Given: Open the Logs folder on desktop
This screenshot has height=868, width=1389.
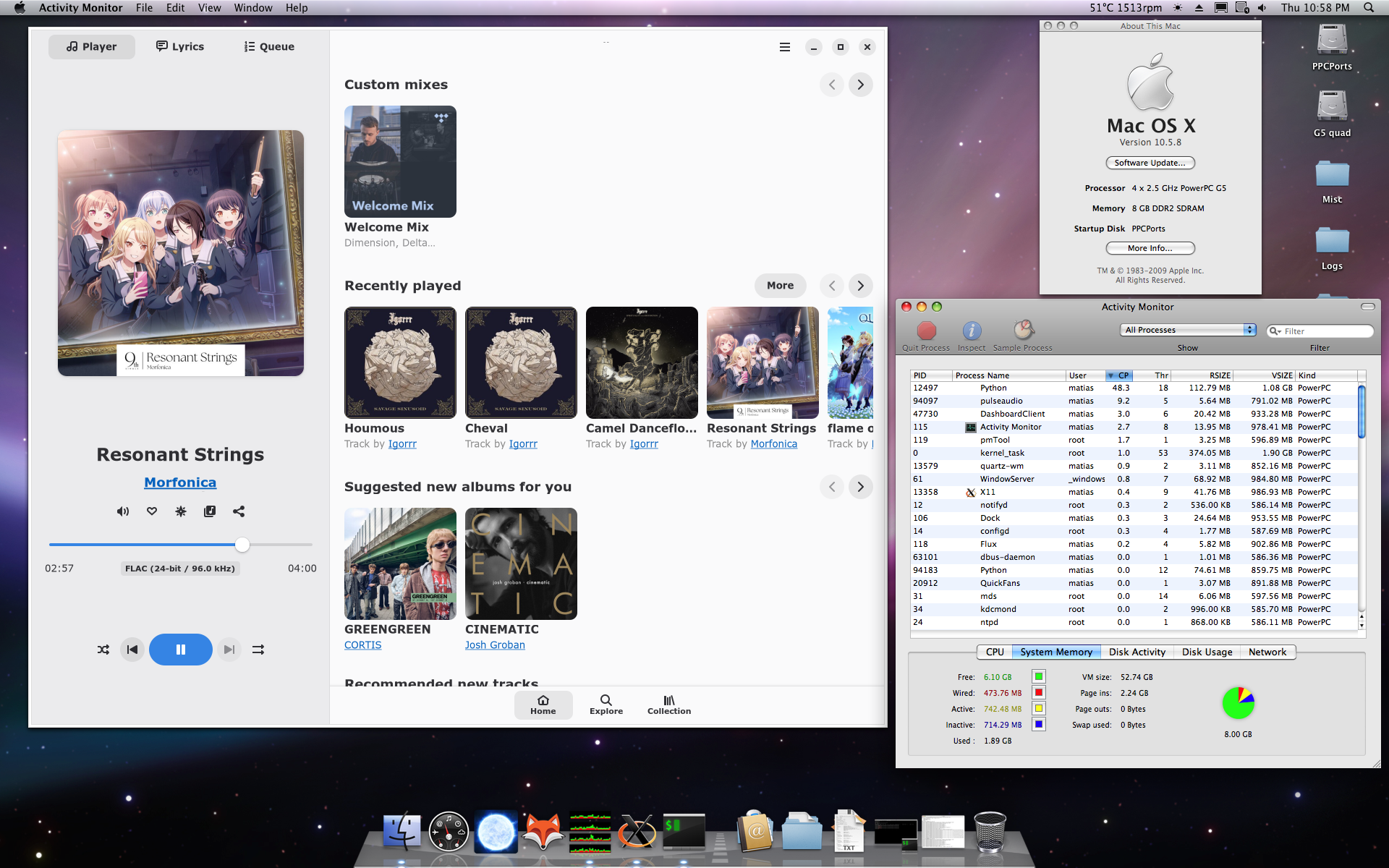Looking at the screenshot, I should click(1332, 248).
